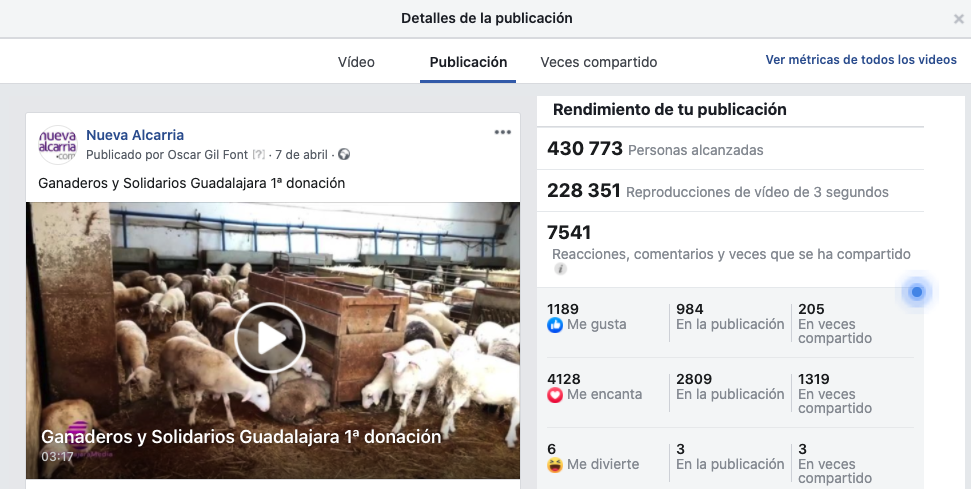This screenshot has height=489, width=971.
Task: Open the three-dot post options menu
Action: click(502, 132)
